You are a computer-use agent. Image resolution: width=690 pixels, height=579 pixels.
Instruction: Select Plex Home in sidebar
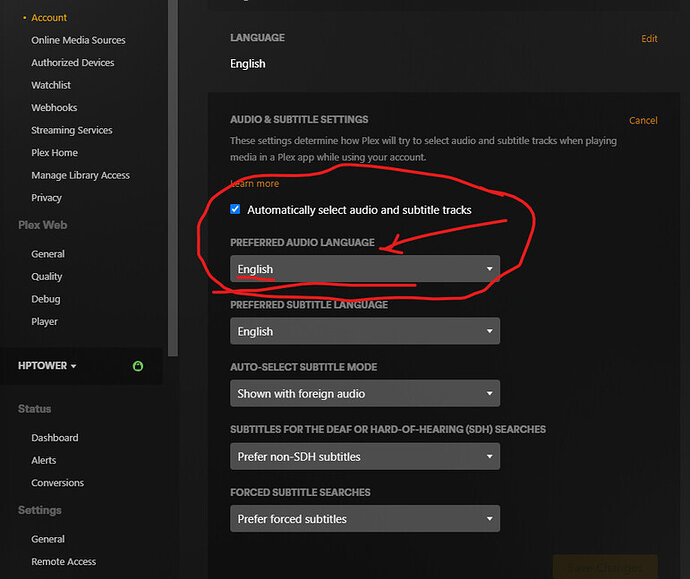pos(55,153)
